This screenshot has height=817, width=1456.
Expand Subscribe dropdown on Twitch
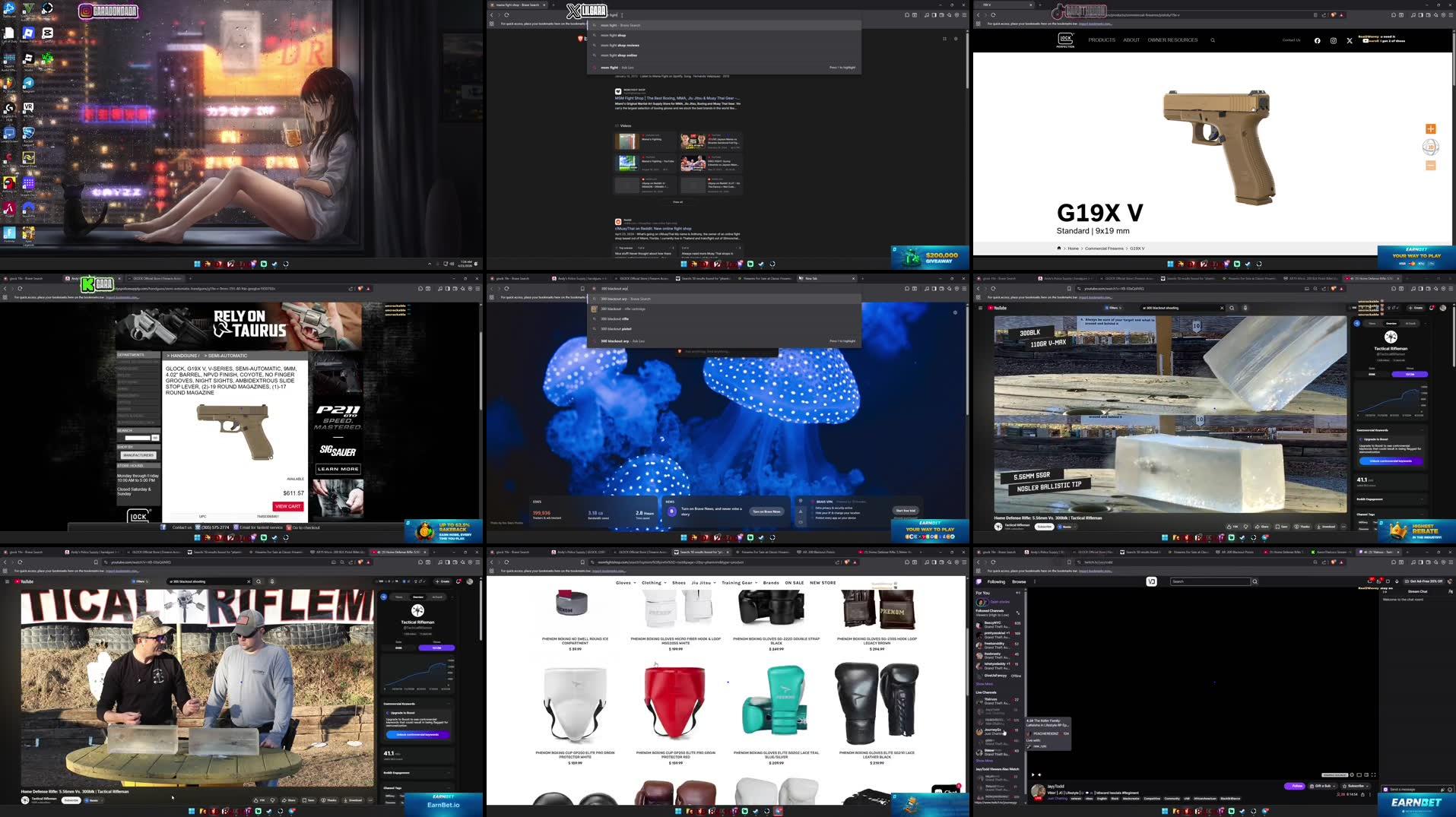[1356, 786]
